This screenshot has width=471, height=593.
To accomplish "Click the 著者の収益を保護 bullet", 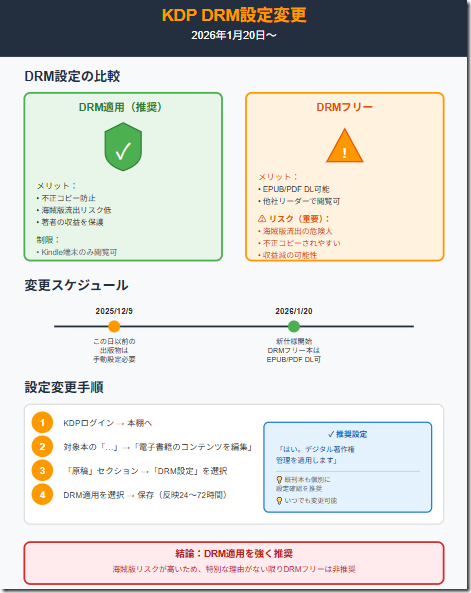I will click(70, 222).
